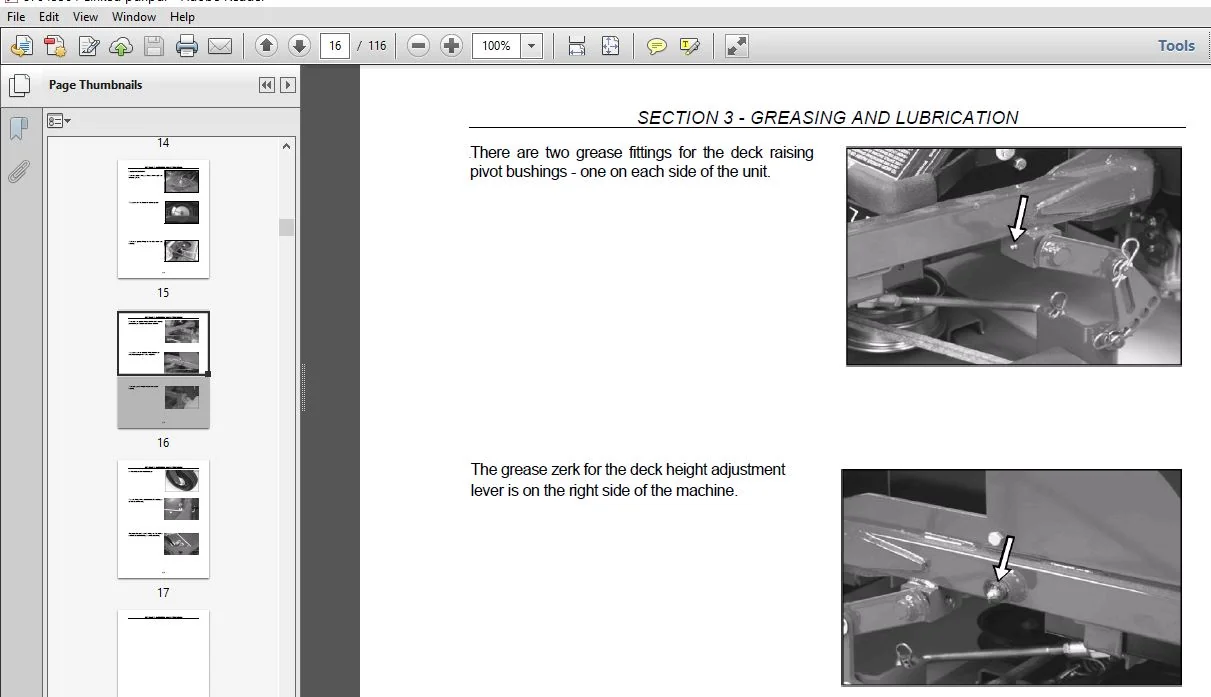Click the expand panel right-arrow button
Screen dimensions: 1211x697
click(288, 85)
